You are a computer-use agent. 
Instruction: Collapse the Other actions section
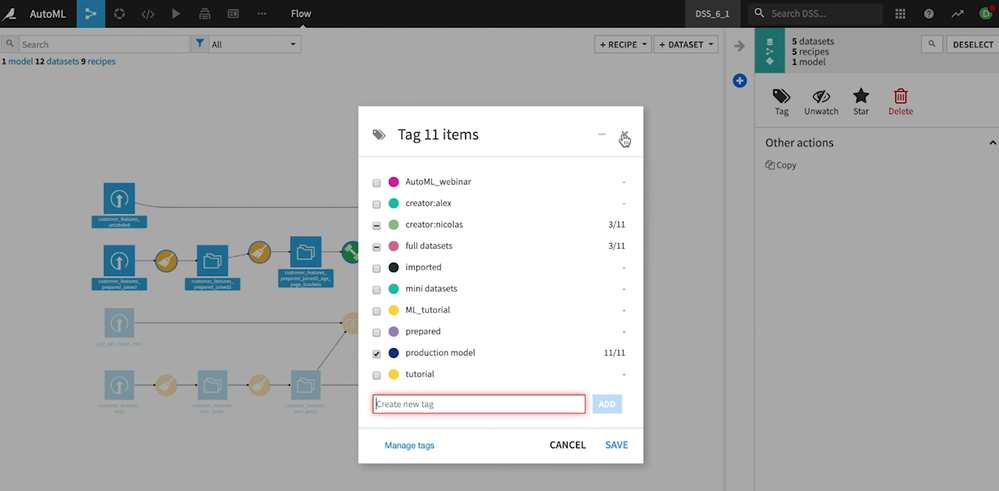(992, 143)
